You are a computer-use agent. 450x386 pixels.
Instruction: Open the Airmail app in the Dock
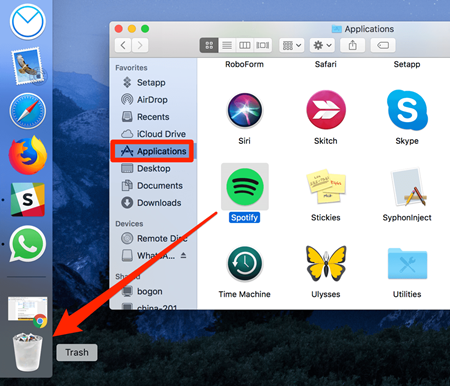tap(27, 22)
